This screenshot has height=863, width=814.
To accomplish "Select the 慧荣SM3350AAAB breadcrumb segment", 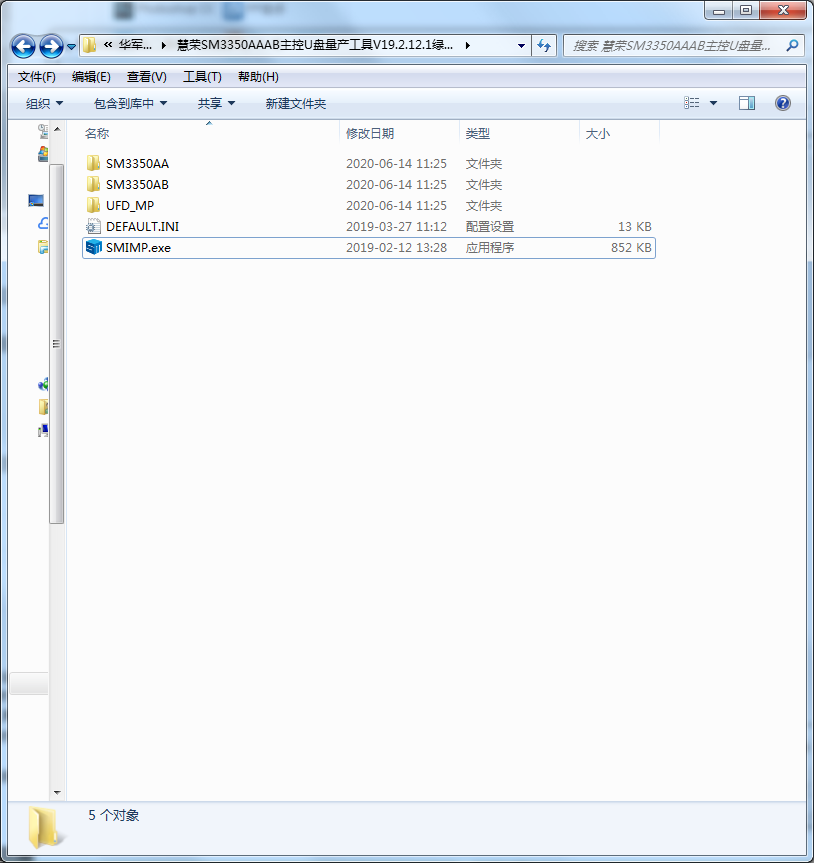I will click(x=315, y=45).
